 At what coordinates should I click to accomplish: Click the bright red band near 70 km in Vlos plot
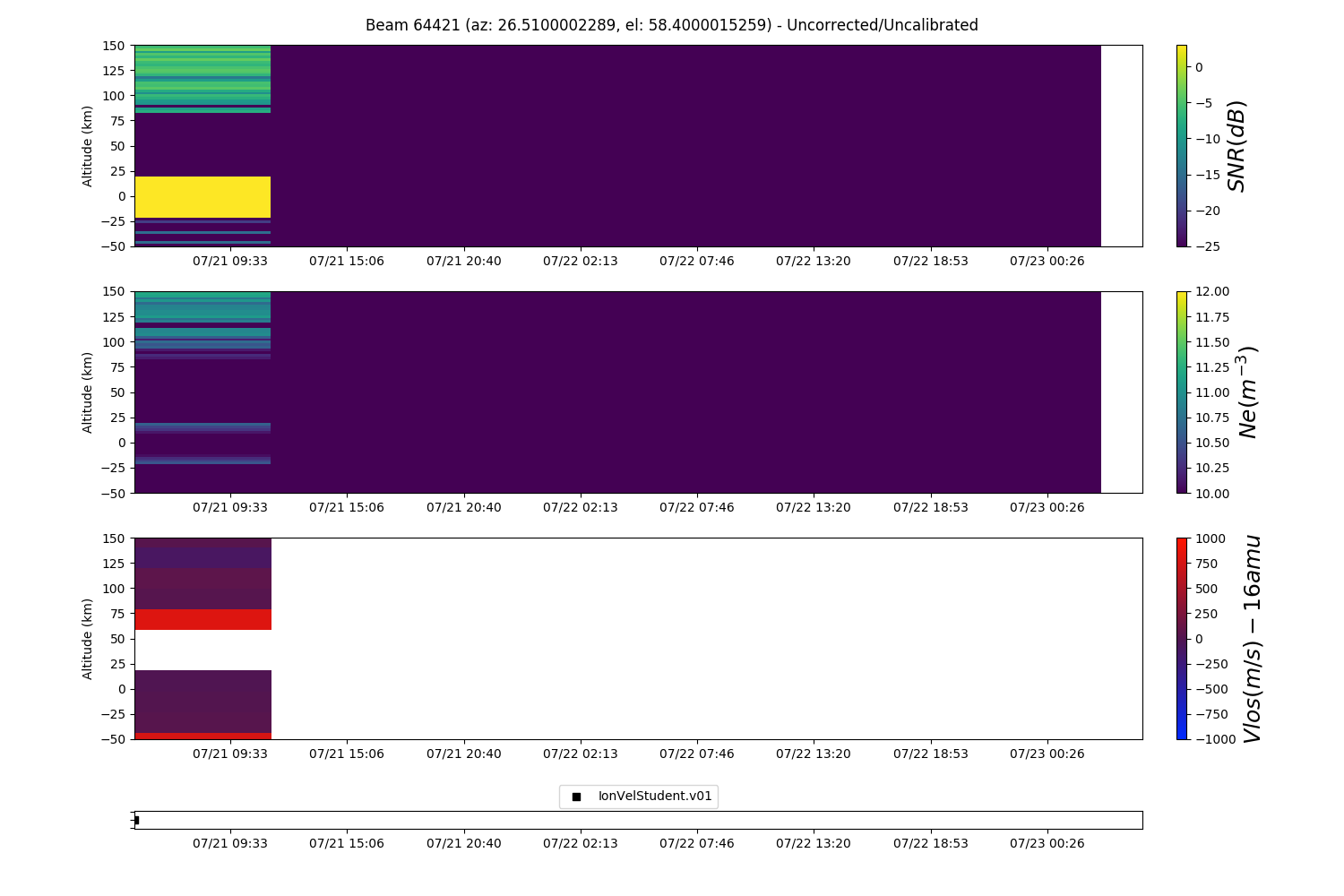point(202,619)
